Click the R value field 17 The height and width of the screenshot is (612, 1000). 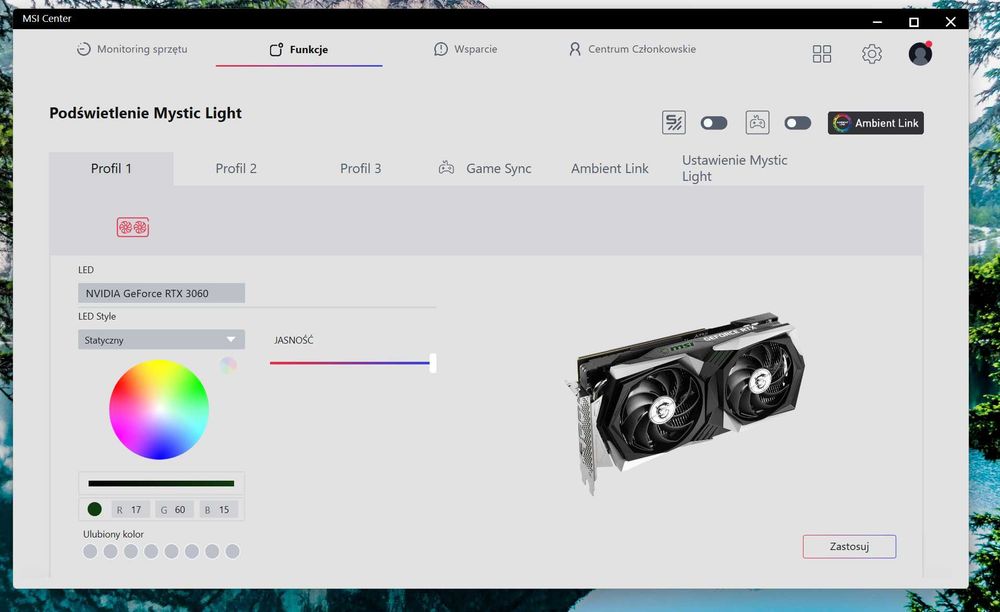131,509
